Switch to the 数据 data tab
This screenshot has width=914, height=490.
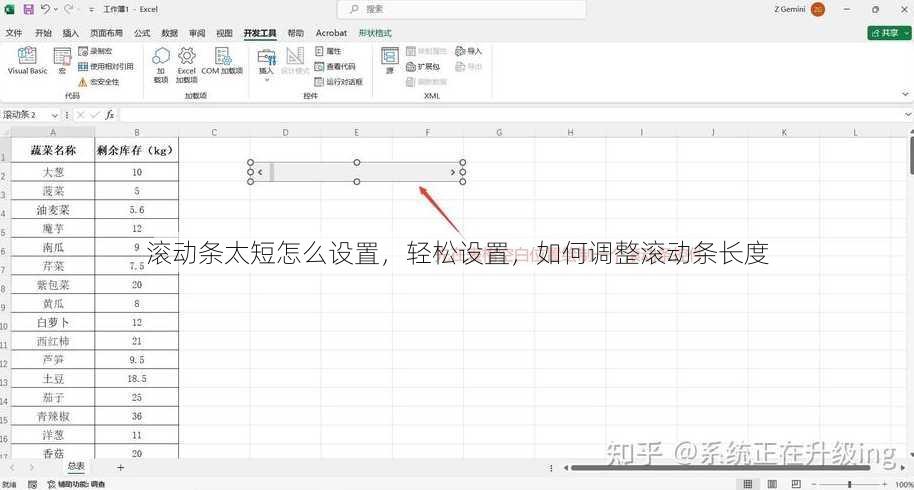[169, 33]
